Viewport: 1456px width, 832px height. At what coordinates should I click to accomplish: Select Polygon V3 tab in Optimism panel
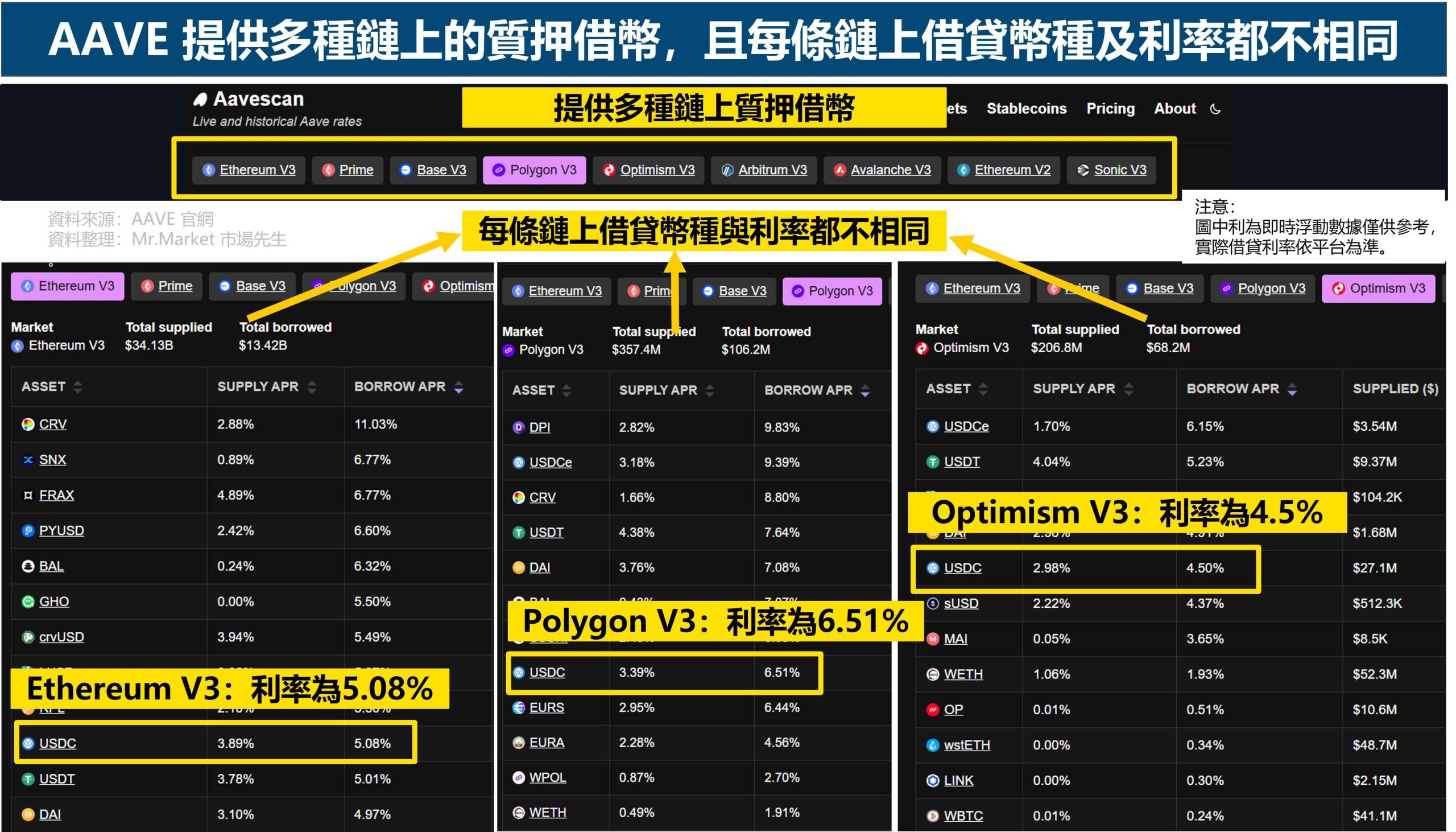(1262, 288)
